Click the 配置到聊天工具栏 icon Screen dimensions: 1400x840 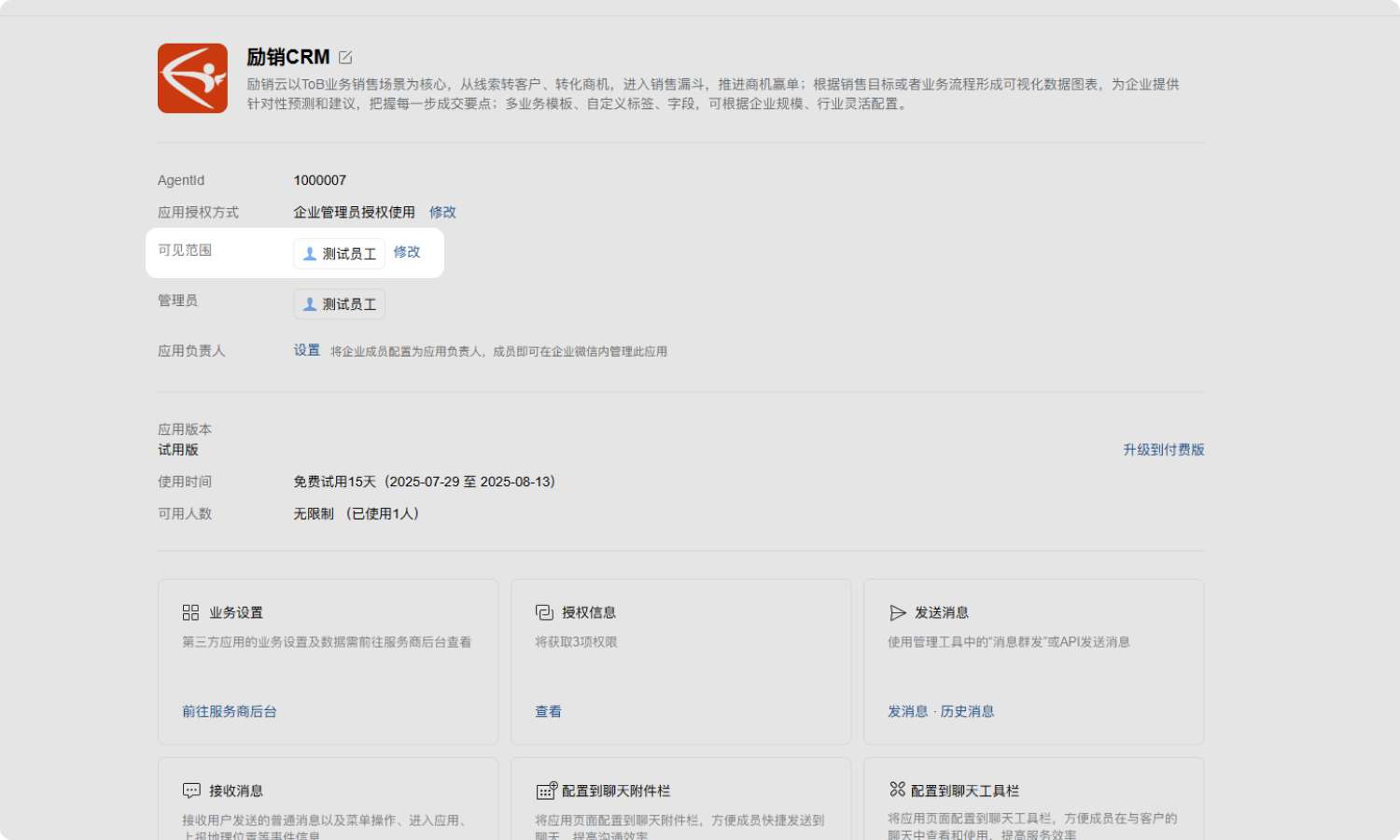pyautogui.click(x=898, y=790)
